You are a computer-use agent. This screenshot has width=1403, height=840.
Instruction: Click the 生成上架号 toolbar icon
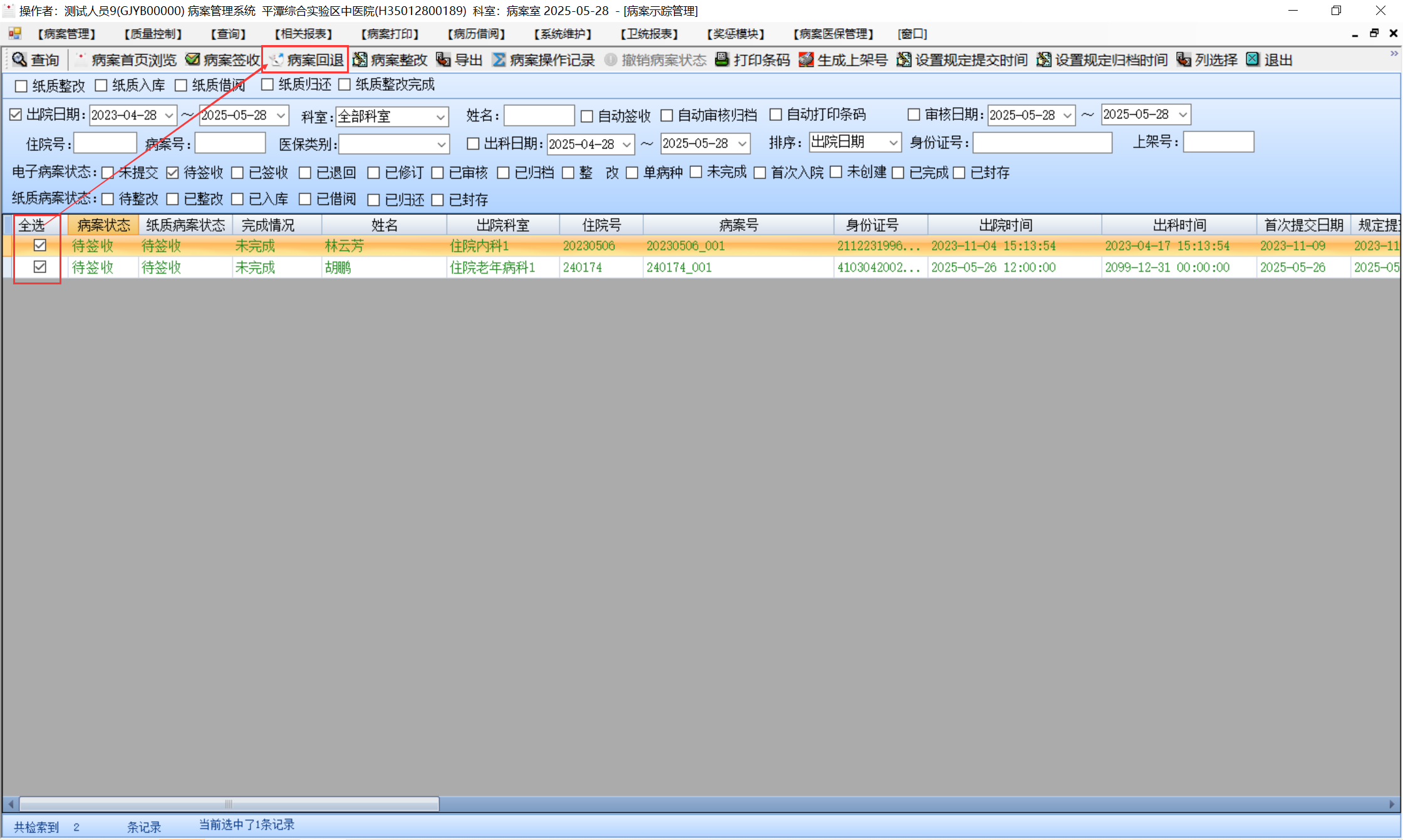806,60
